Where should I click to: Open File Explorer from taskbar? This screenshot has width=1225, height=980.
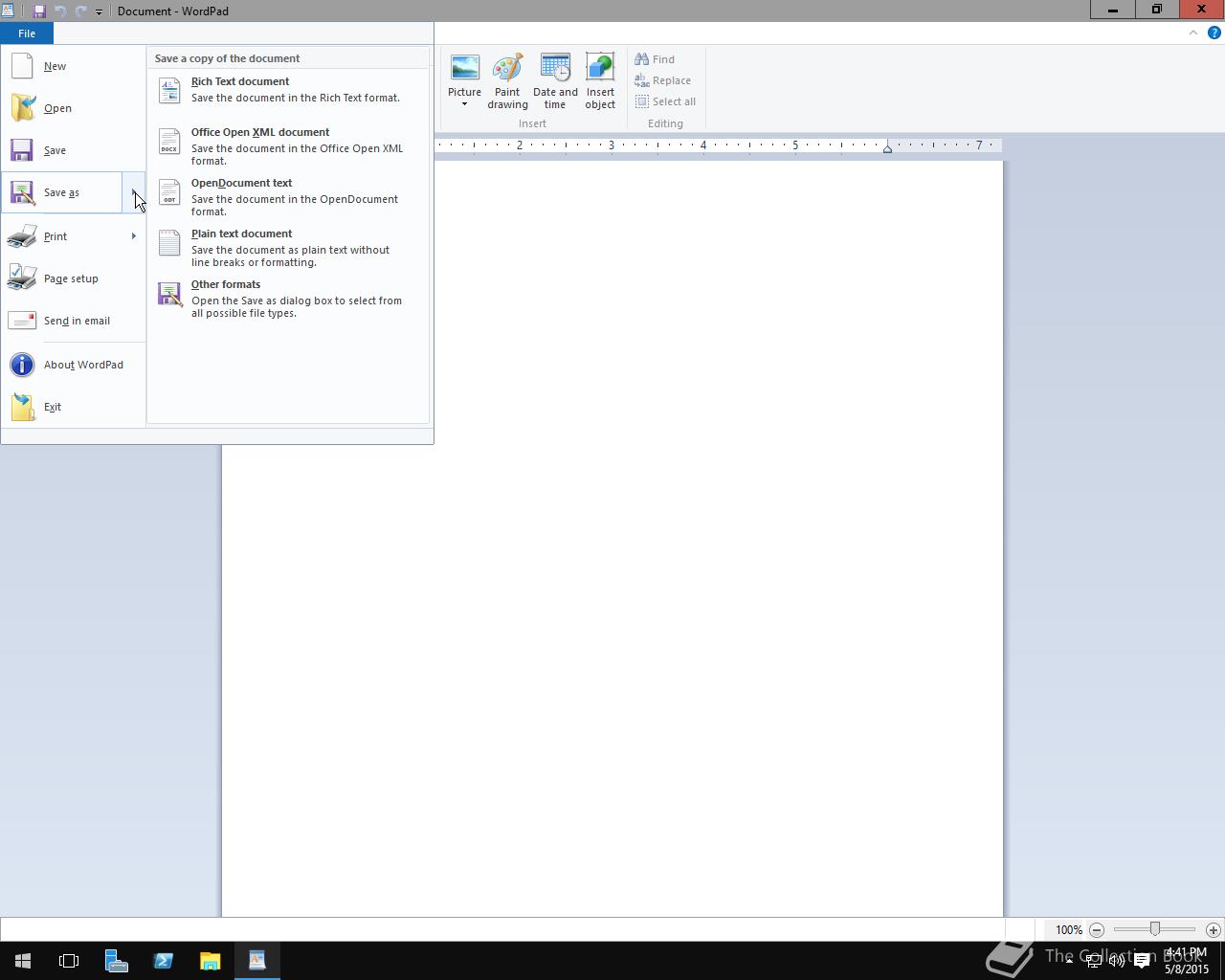211,960
